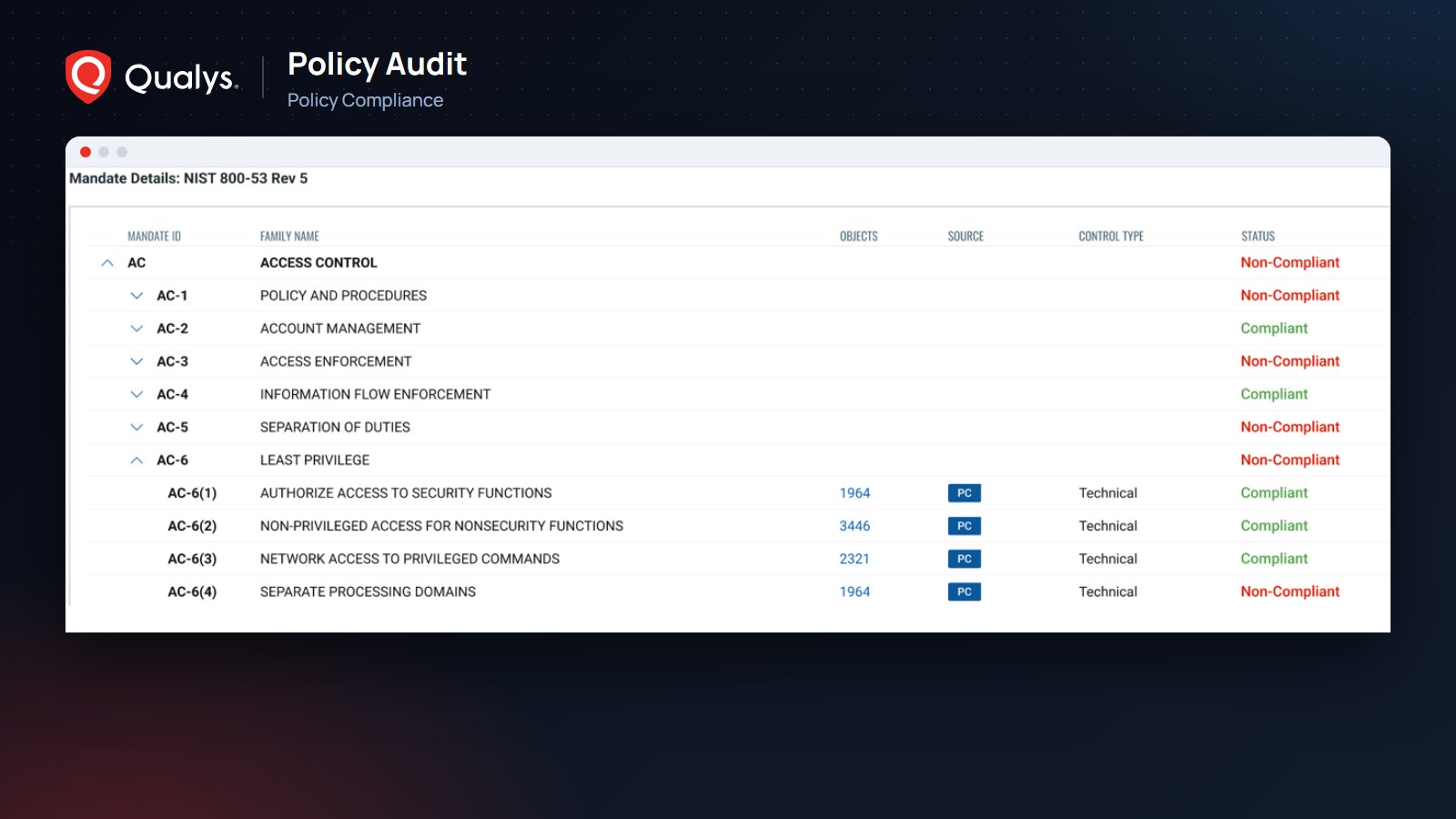Collapse the AC-6 Least Privilege chevron
This screenshot has height=819, width=1456.
pyautogui.click(x=136, y=460)
